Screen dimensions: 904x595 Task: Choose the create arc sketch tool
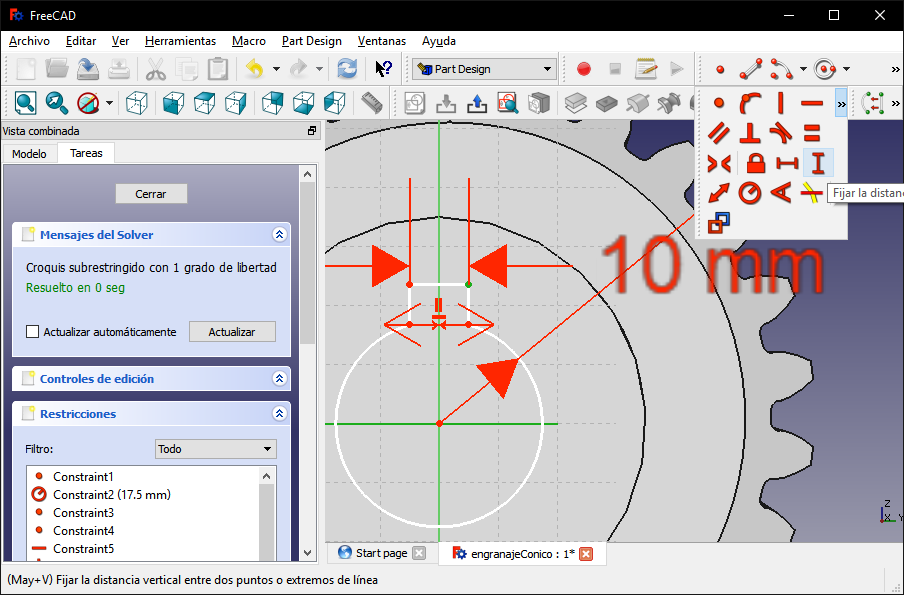pyautogui.click(x=781, y=69)
